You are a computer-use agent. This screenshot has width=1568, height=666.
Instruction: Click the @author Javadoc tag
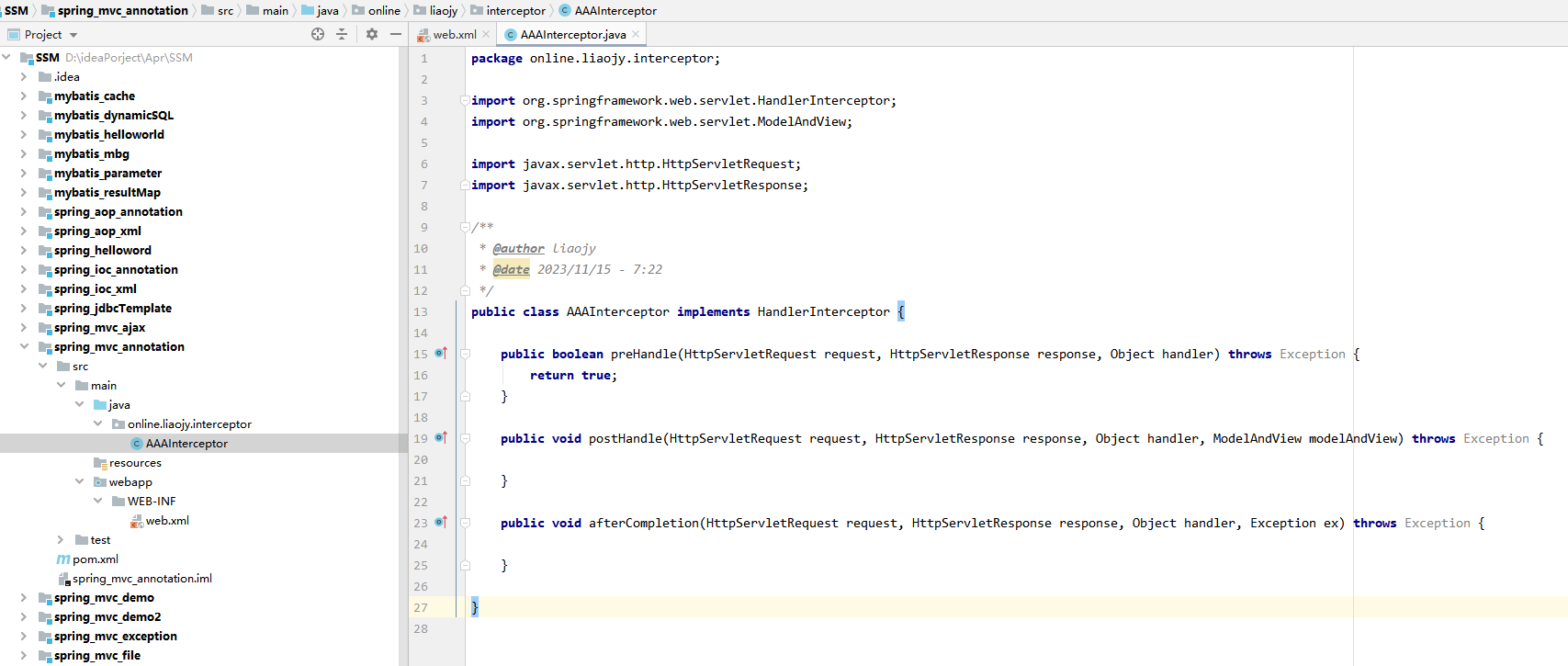518,248
